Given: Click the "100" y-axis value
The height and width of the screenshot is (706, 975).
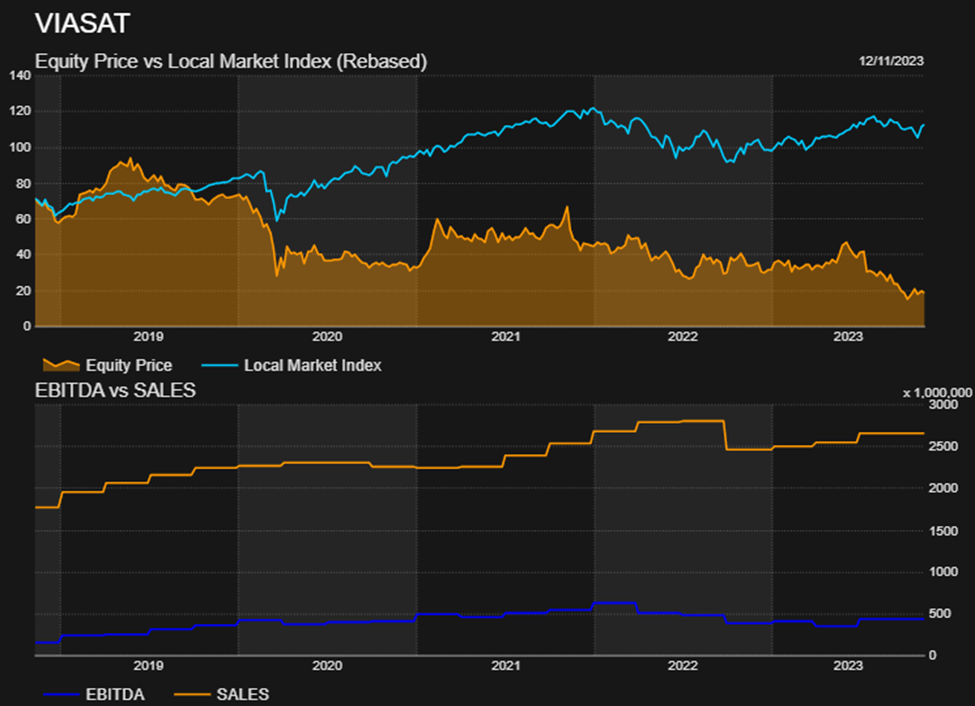Looking at the screenshot, I should point(20,147).
